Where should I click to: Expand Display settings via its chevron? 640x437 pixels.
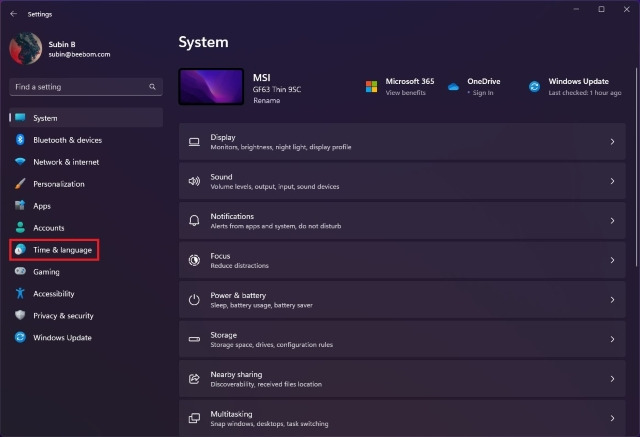point(612,142)
